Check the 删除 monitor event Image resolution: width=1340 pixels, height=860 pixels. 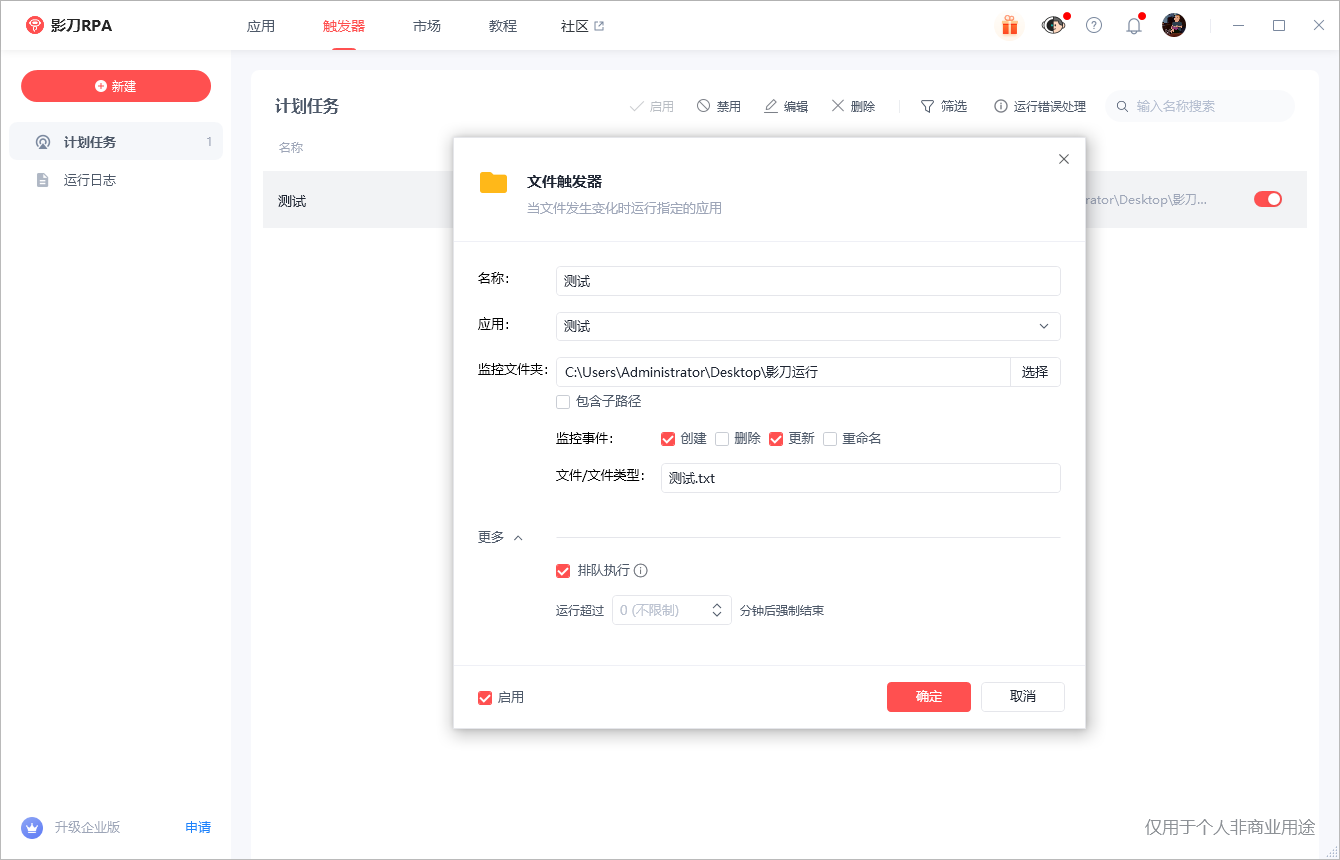click(x=722, y=439)
